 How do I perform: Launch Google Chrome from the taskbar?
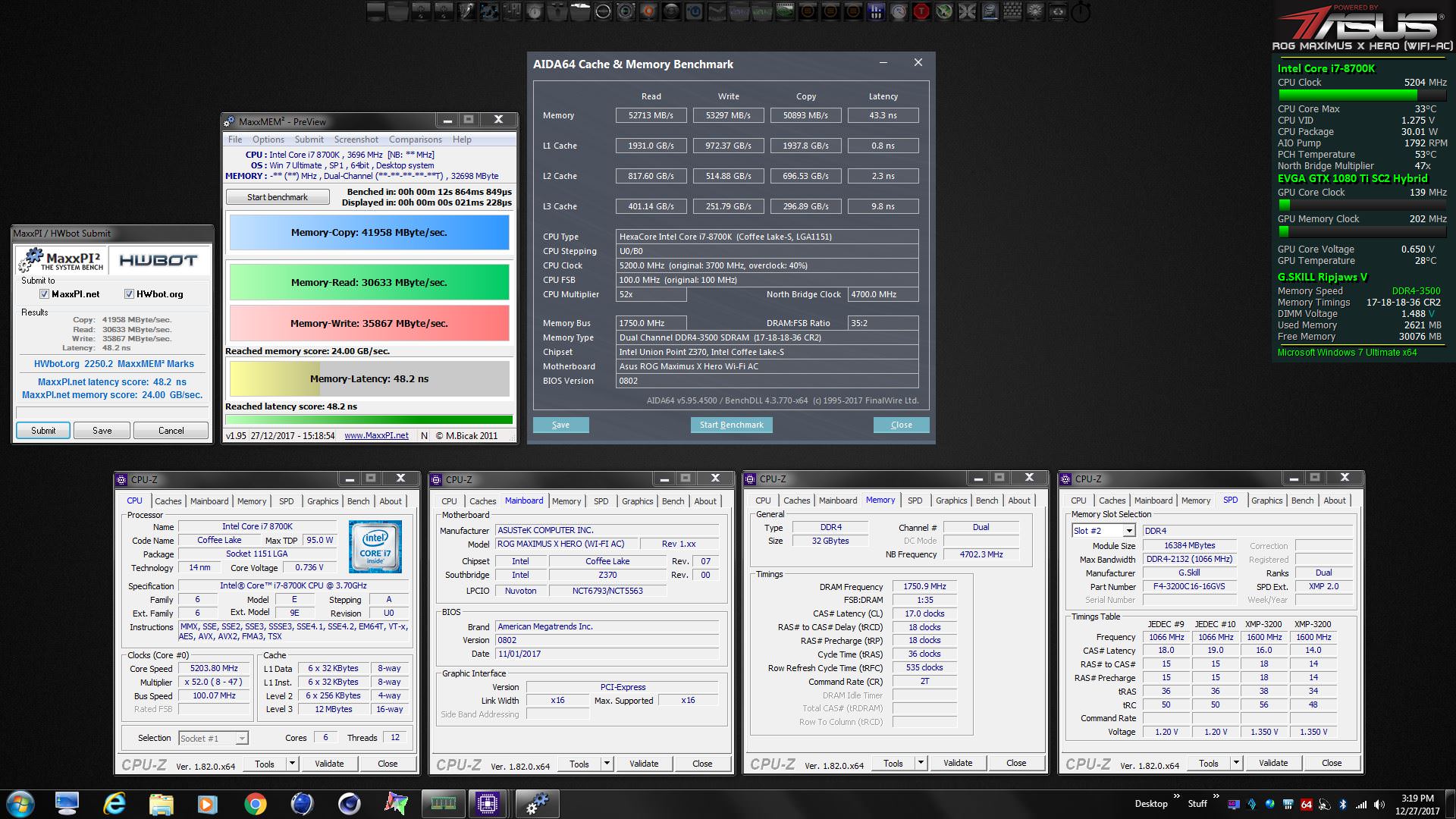pos(256,803)
